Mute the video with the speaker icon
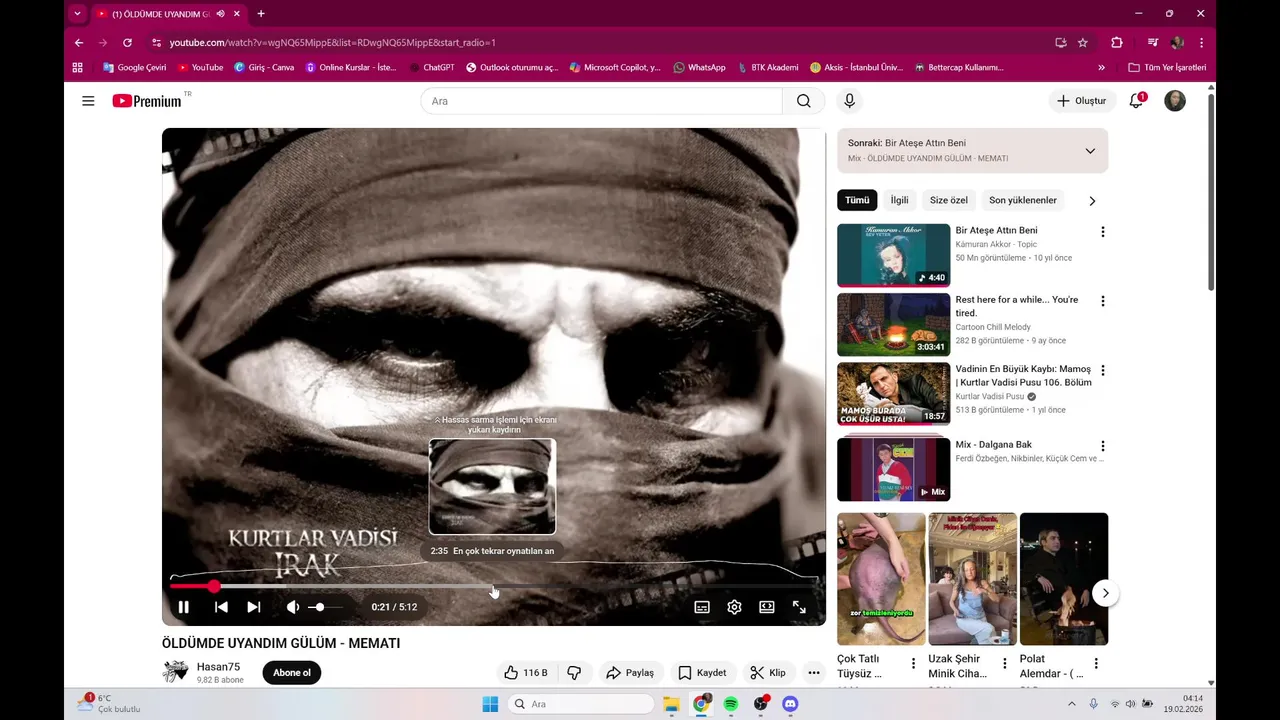The height and width of the screenshot is (720, 1280). click(293, 607)
